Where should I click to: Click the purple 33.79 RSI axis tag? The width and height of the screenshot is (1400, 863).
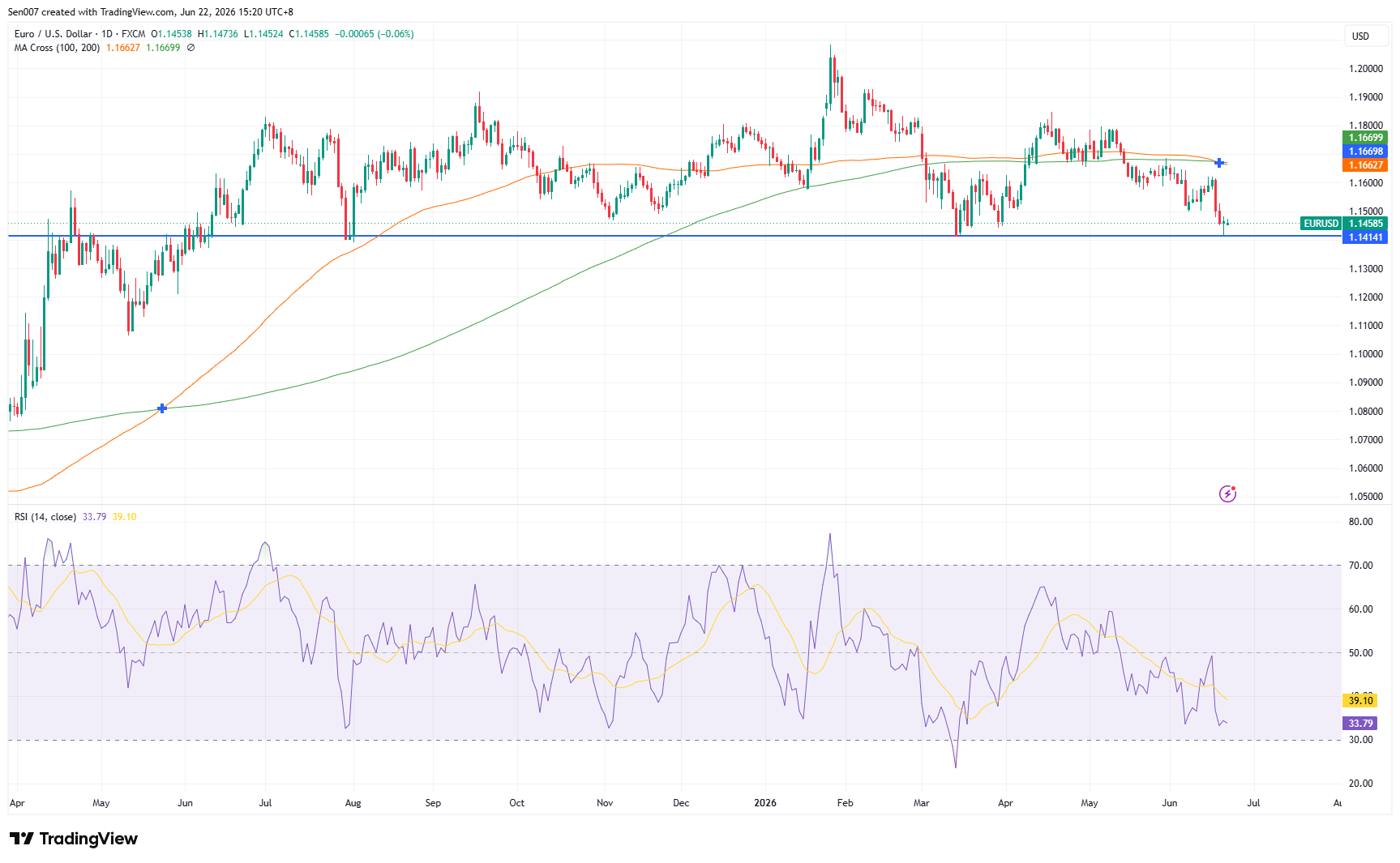[1360, 724]
